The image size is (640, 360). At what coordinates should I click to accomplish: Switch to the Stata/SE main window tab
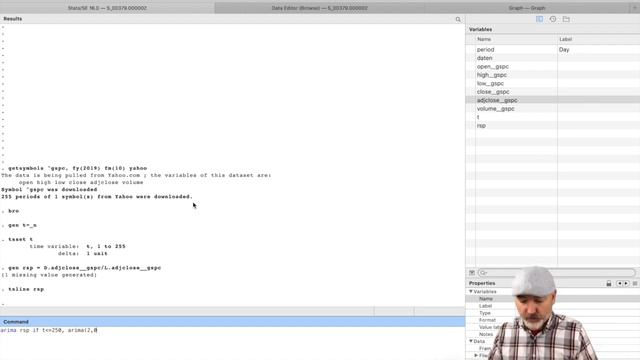(x=107, y=8)
